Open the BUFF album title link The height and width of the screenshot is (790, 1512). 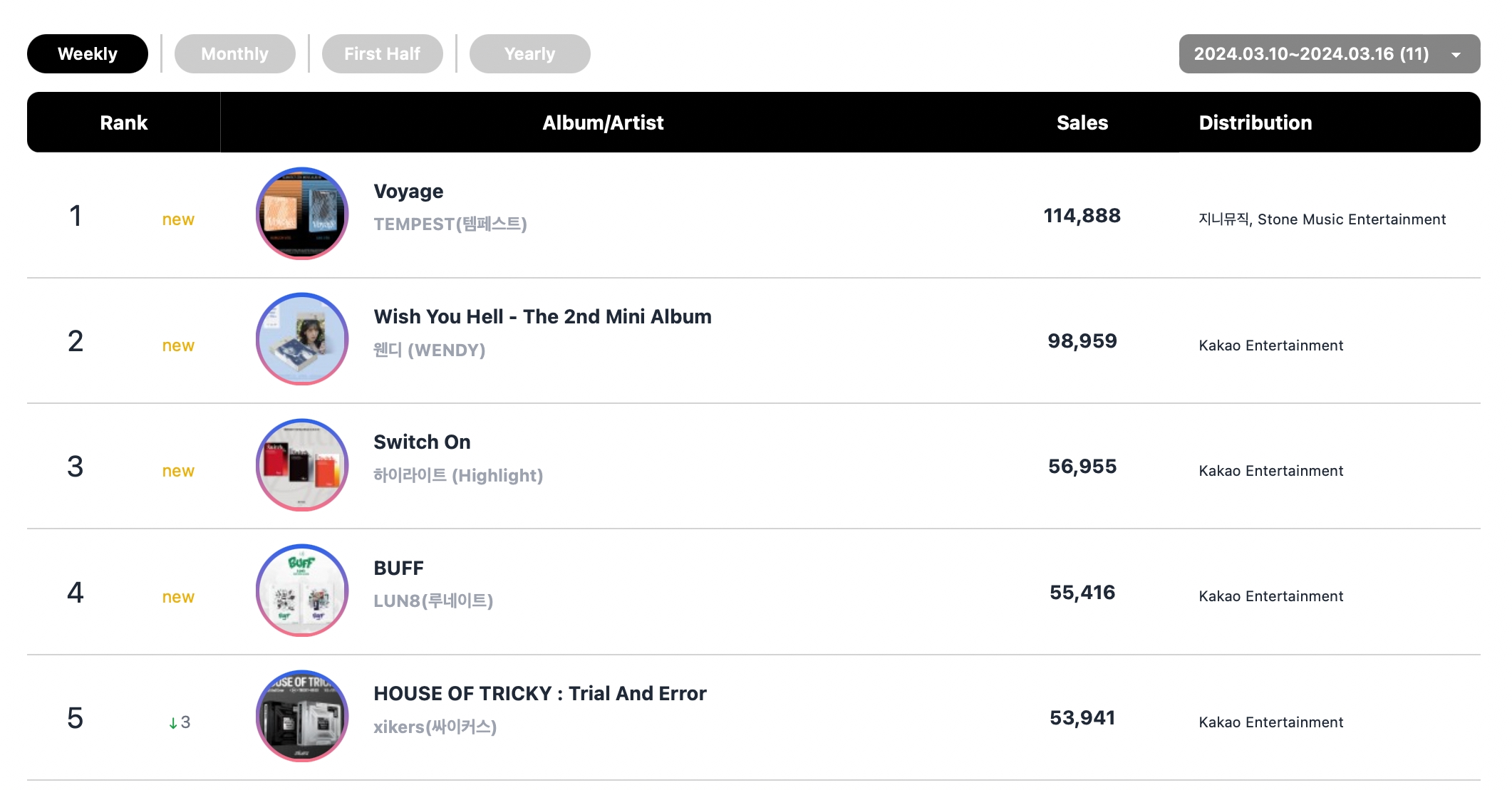click(x=398, y=568)
